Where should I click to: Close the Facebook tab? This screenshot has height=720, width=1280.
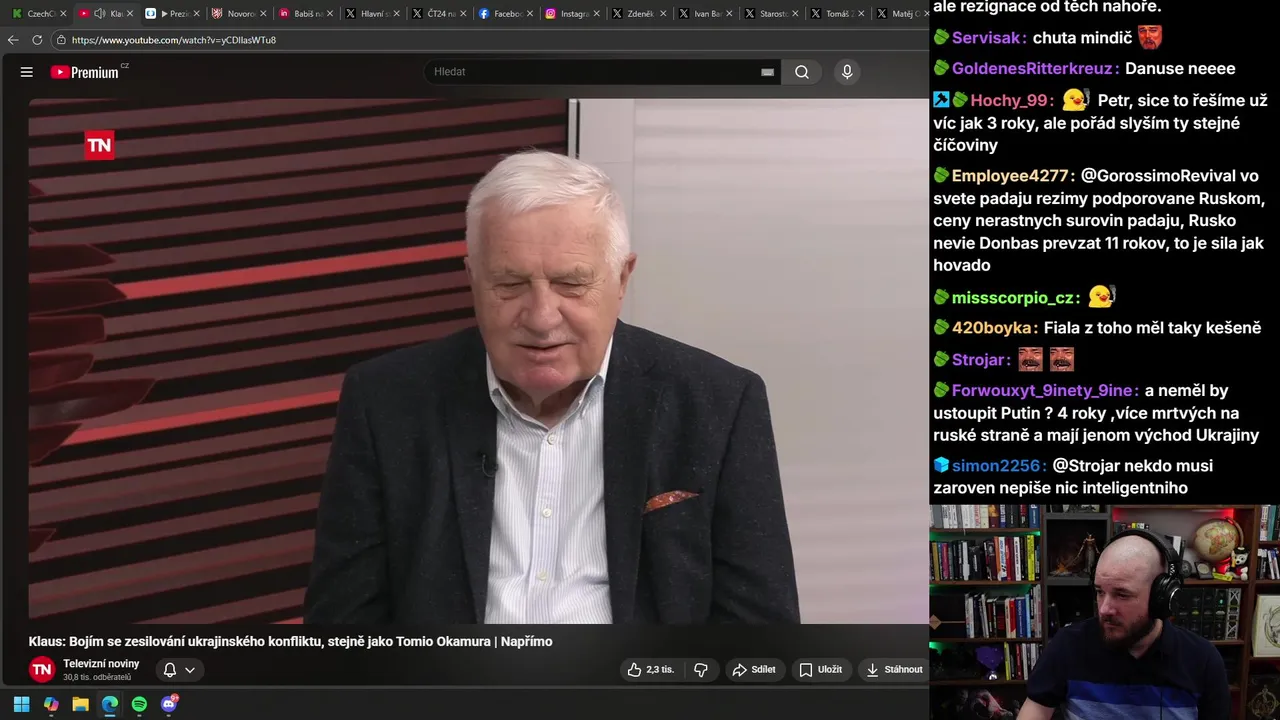click(x=529, y=14)
